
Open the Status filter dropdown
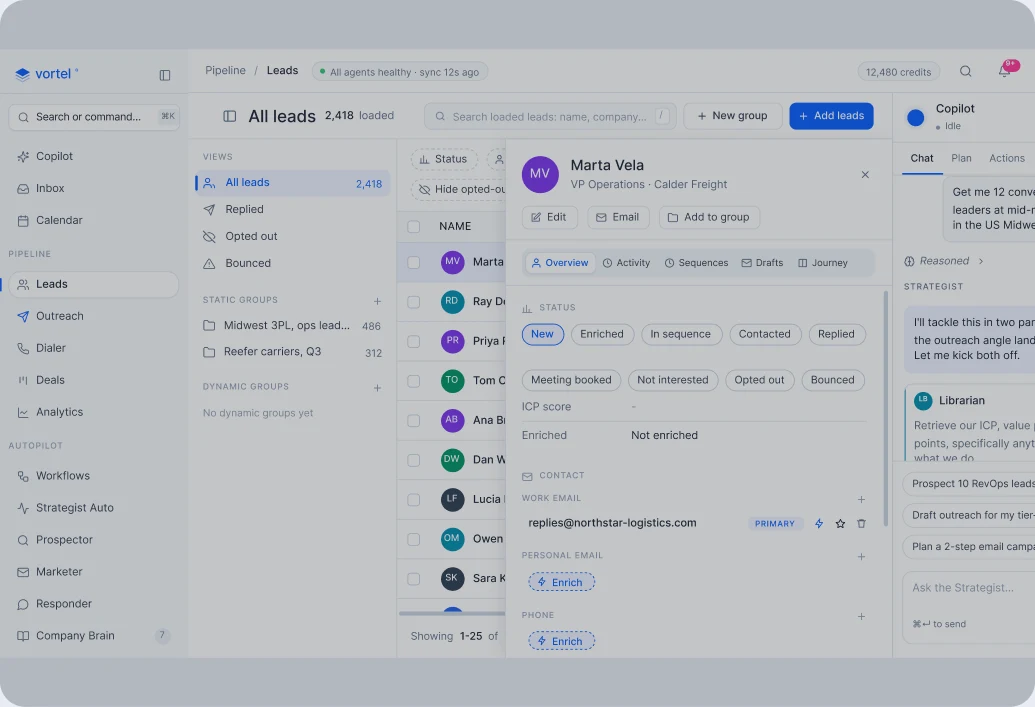[x=444, y=159]
